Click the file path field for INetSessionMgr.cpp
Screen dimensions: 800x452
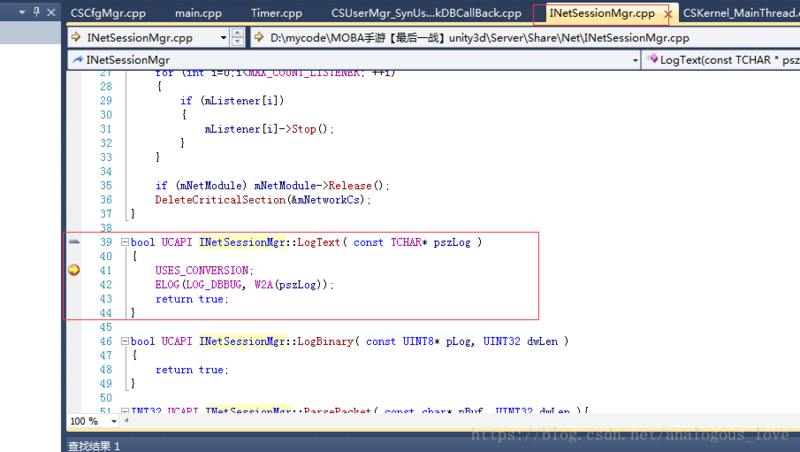click(526, 37)
